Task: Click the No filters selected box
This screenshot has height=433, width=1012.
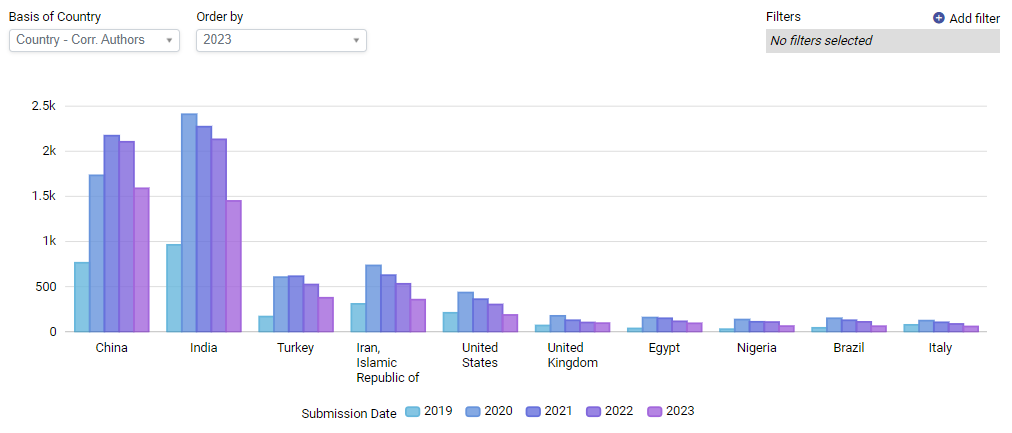Action: tap(882, 41)
